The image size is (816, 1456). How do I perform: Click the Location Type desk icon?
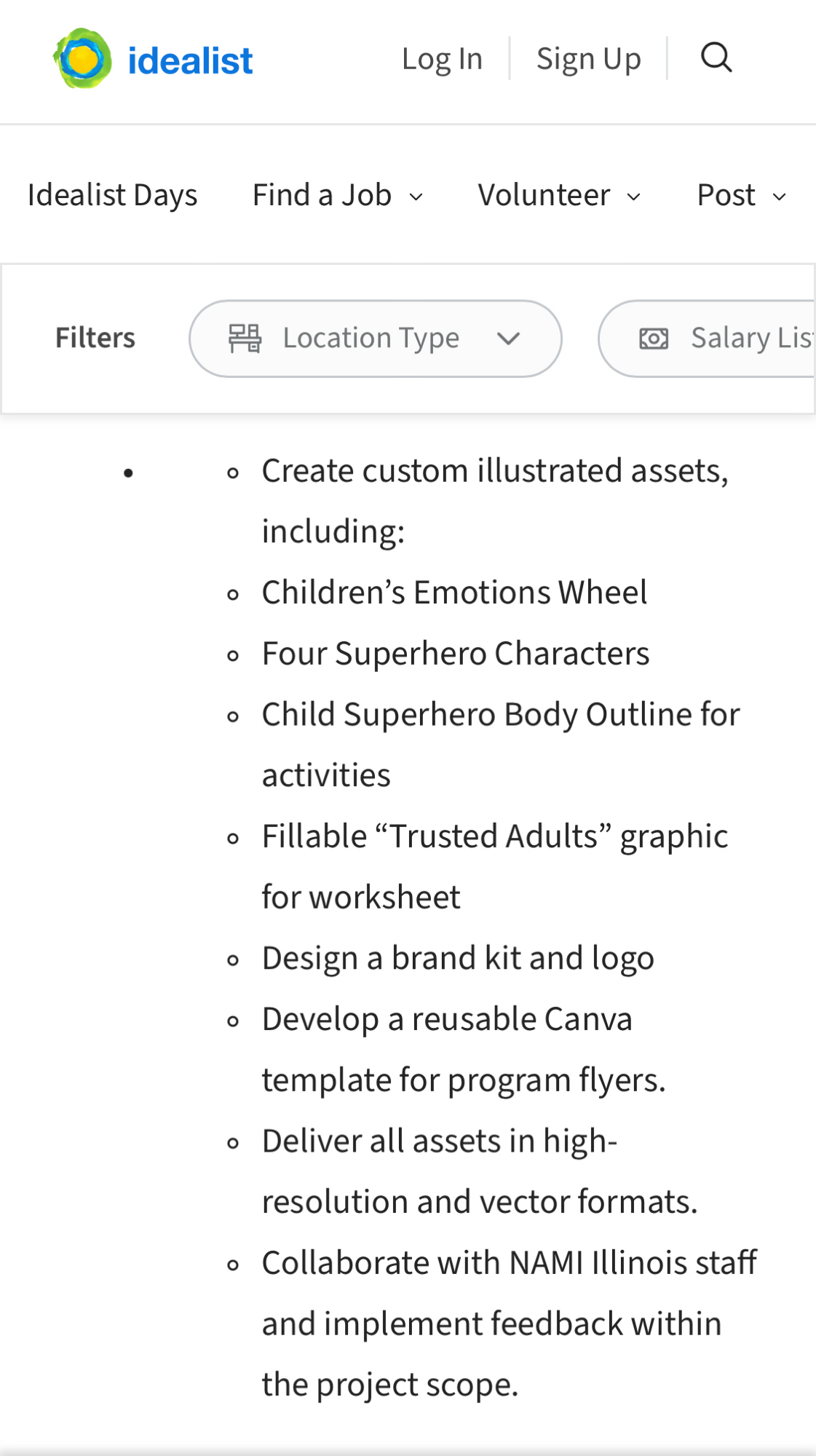point(245,339)
